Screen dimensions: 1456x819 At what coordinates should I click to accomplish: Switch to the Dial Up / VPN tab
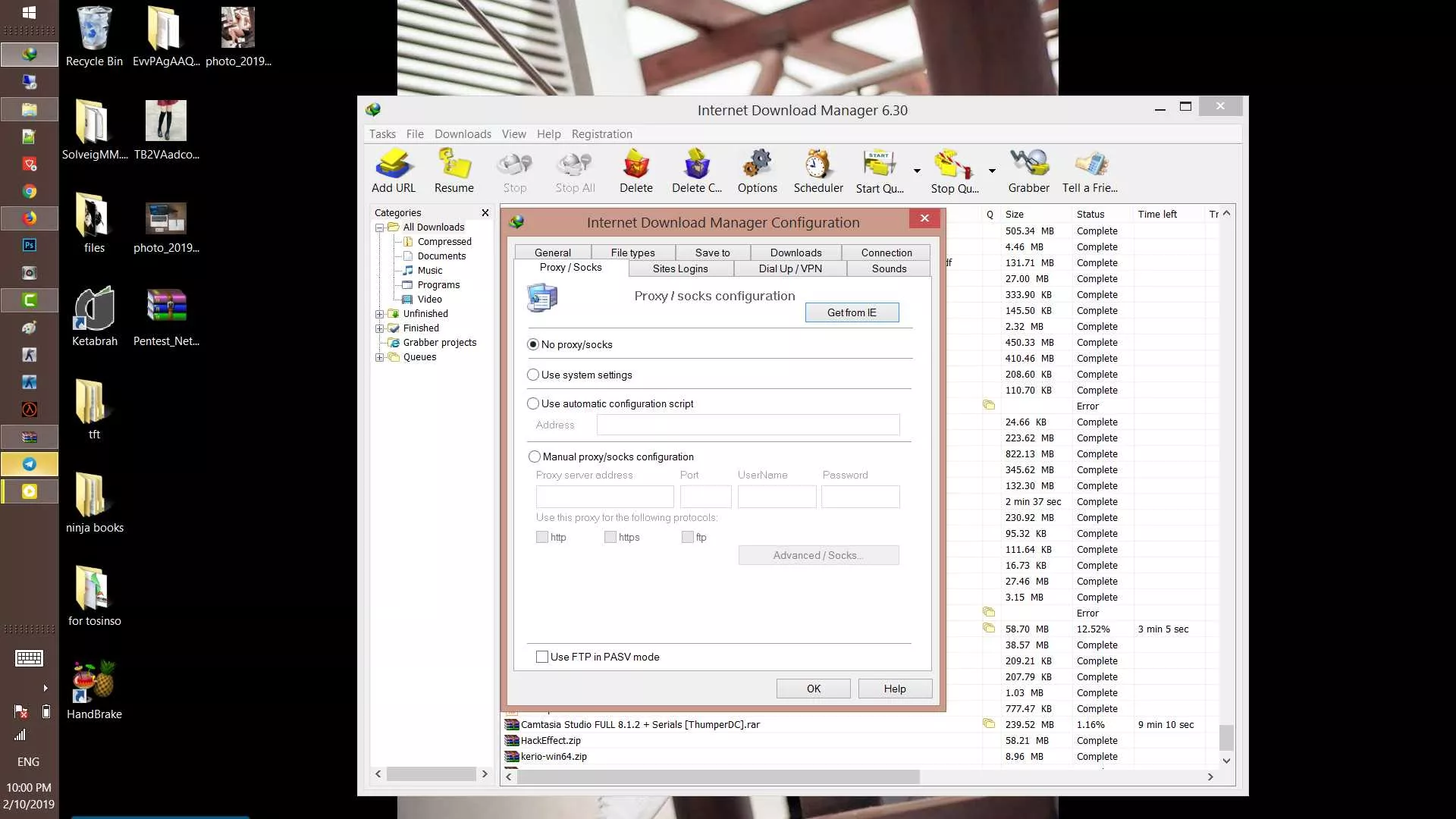(x=790, y=268)
